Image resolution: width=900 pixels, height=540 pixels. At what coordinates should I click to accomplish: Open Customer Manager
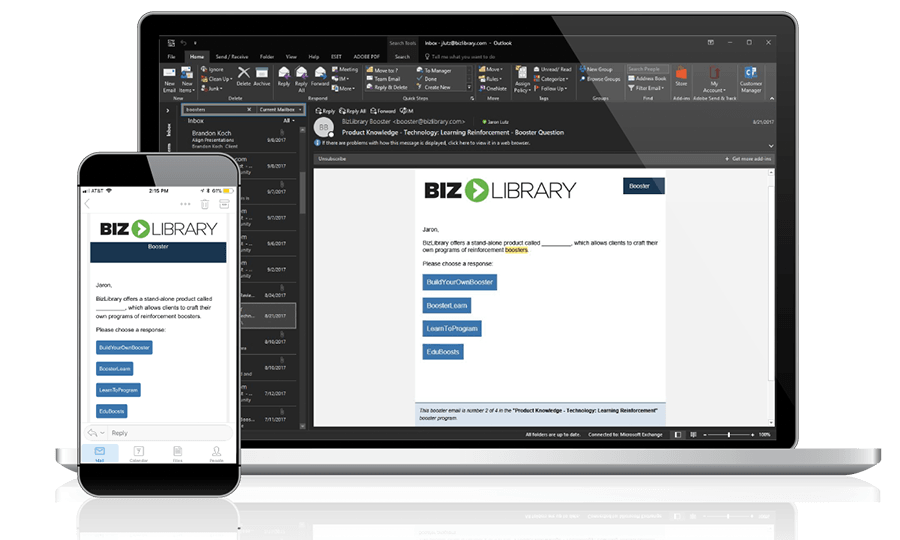point(751,80)
